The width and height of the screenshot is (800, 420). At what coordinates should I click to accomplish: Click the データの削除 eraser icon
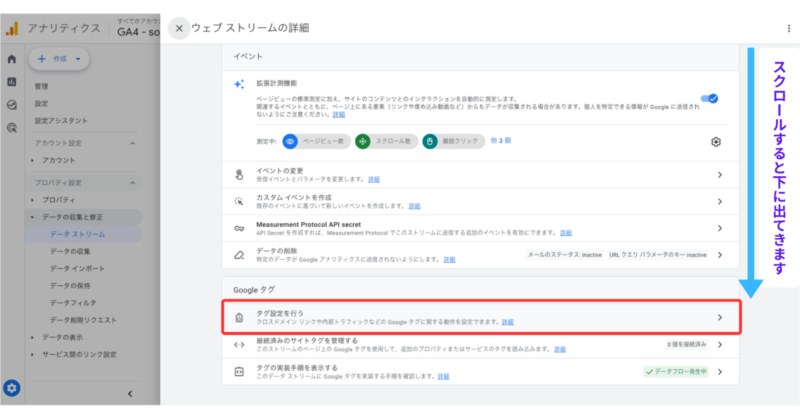pos(239,255)
